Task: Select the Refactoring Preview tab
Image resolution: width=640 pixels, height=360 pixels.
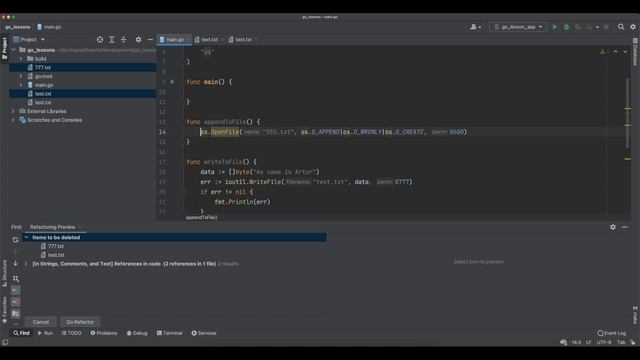Action: [53, 227]
